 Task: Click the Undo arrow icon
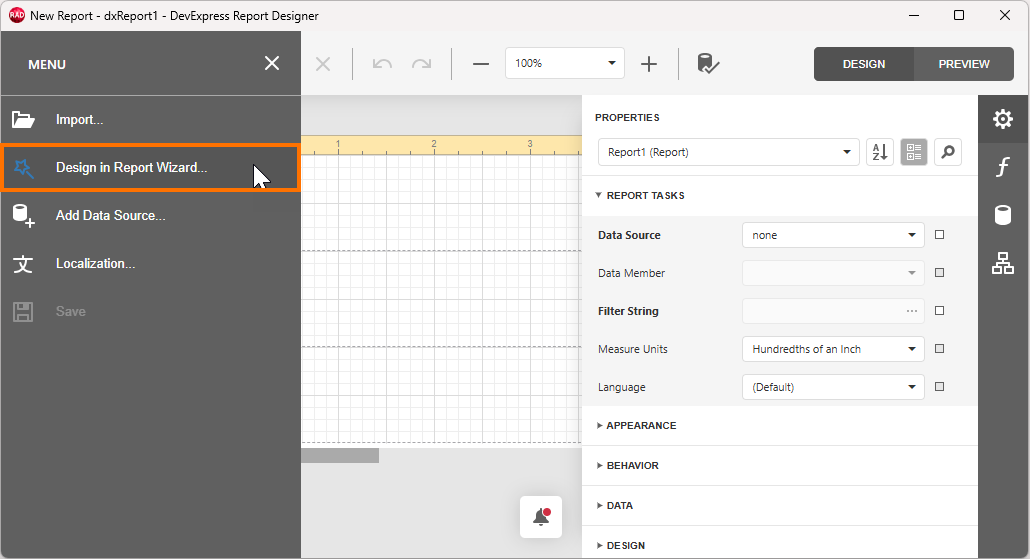382,64
